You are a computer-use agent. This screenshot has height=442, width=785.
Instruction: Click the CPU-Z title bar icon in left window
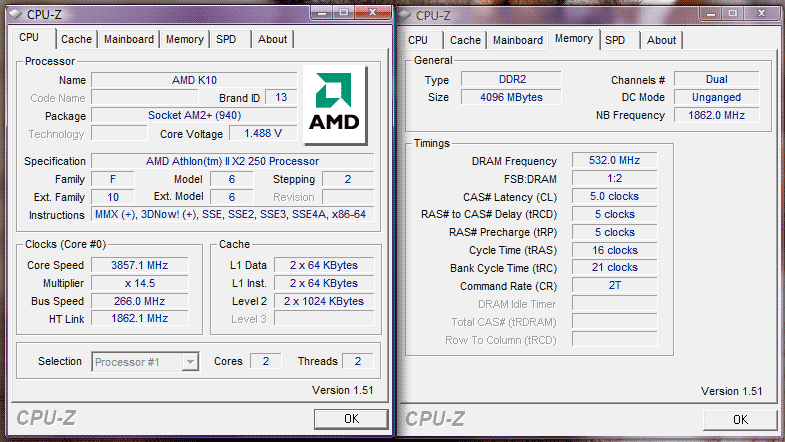16,14
